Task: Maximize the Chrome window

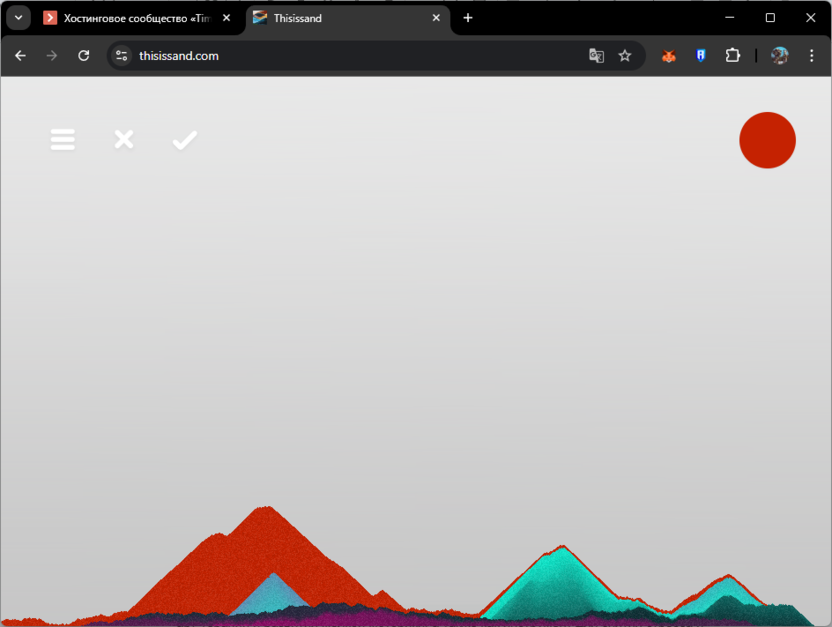Action: (x=770, y=18)
